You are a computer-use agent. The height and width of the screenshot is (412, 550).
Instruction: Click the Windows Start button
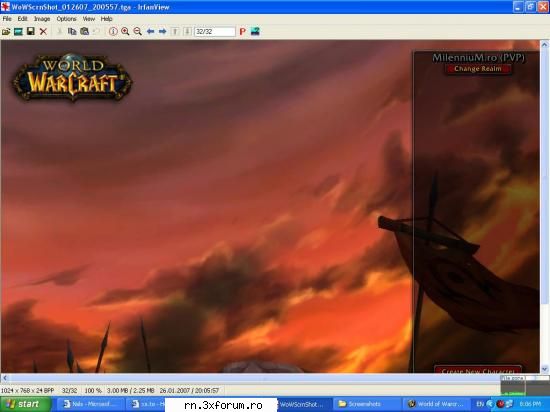click(x=25, y=404)
